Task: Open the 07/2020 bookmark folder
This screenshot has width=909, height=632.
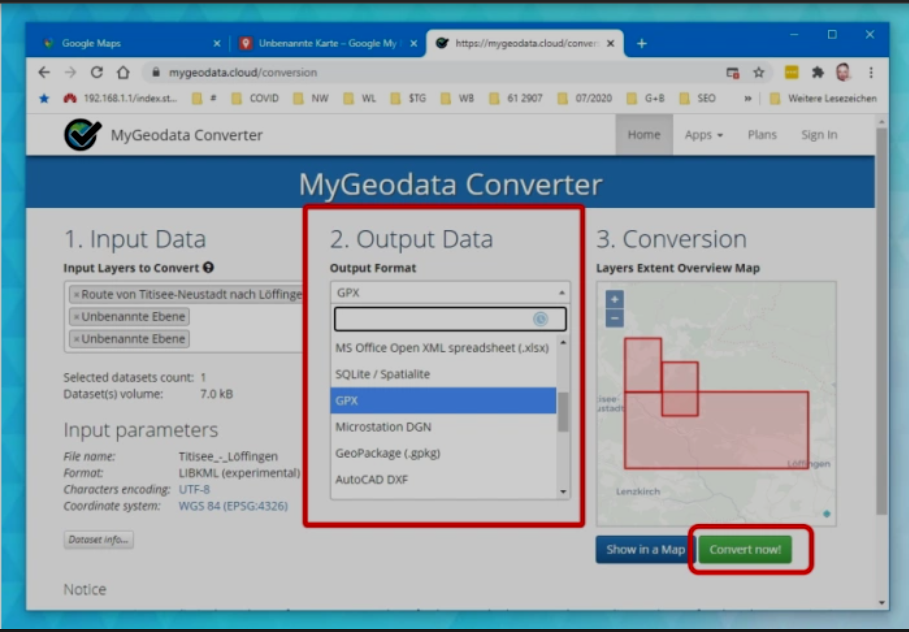Action: [x=584, y=99]
